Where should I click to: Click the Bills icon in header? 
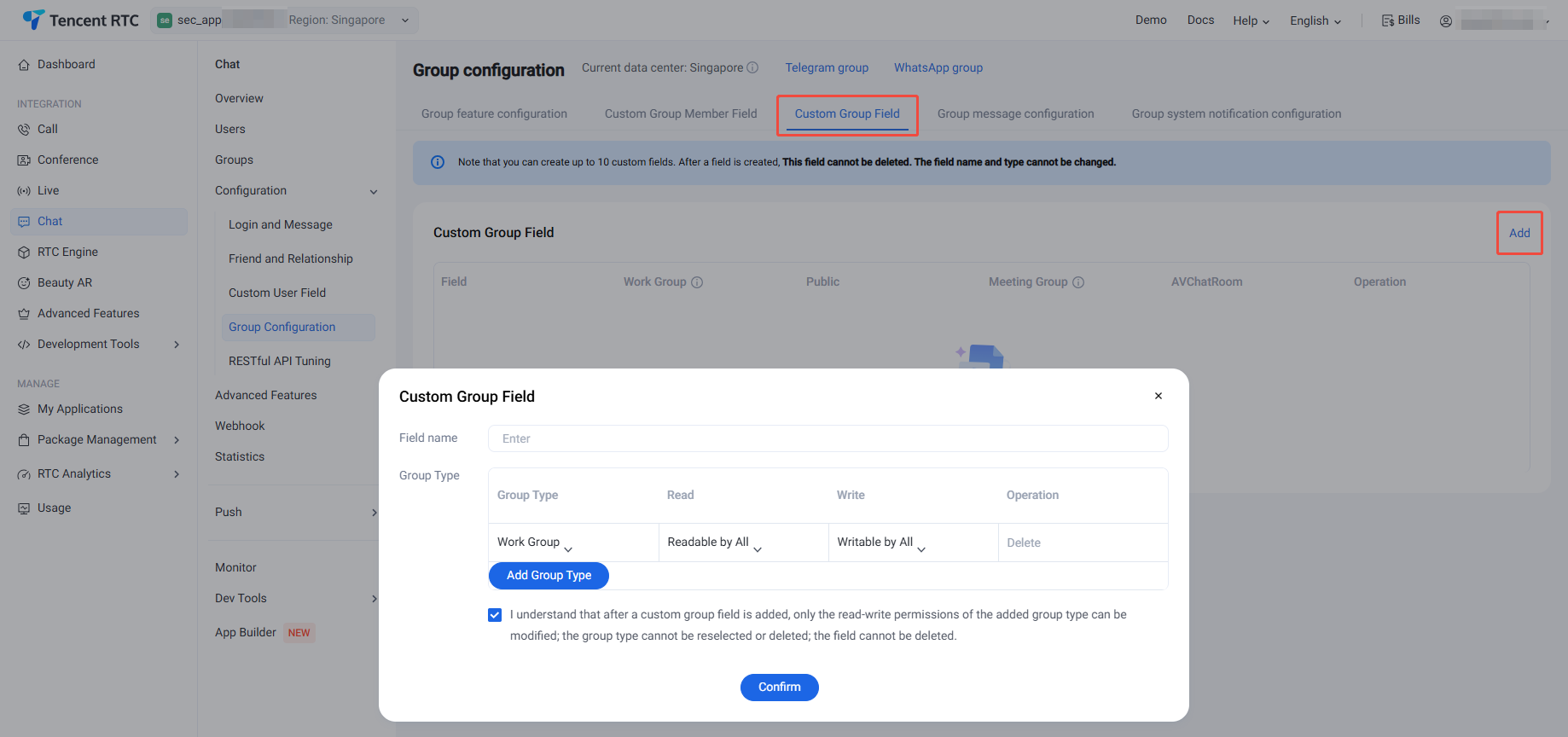(1388, 20)
